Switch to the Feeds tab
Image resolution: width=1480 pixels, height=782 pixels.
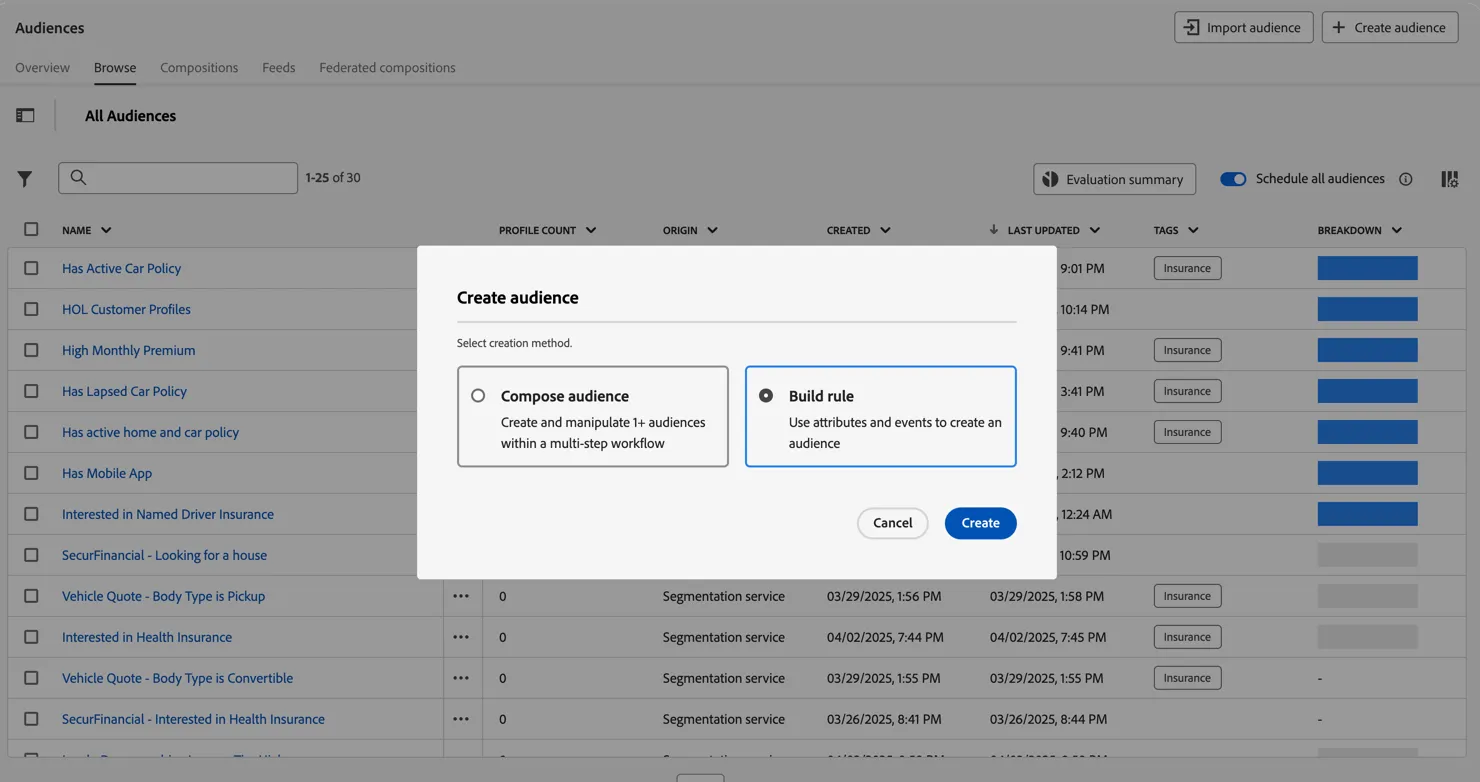point(279,68)
